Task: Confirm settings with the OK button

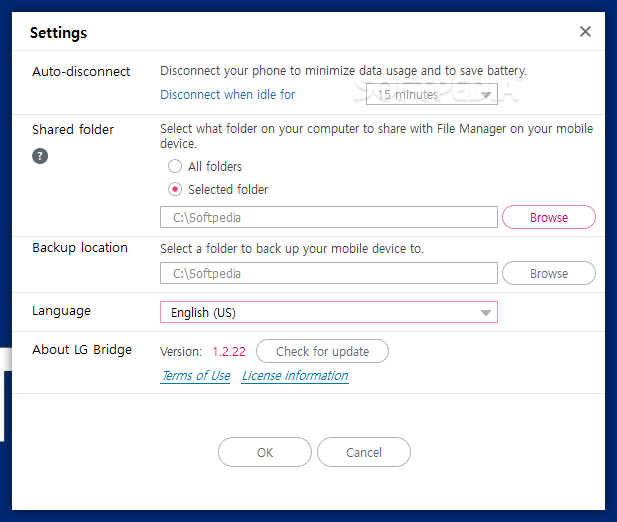Action: click(x=265, y=452)
